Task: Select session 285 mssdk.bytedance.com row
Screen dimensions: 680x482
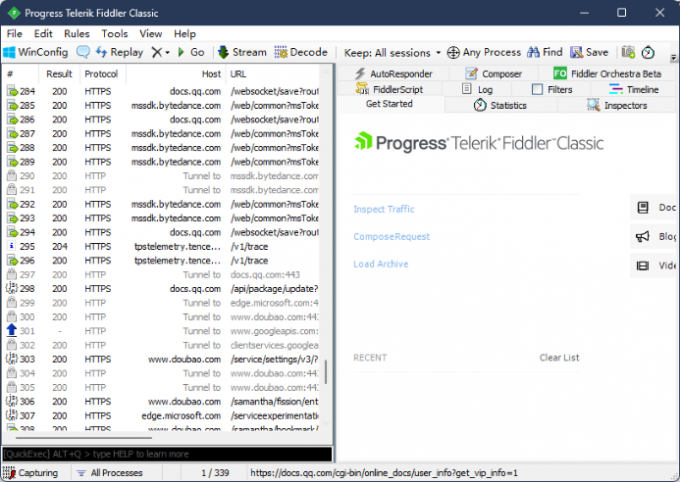Action: 162,106
